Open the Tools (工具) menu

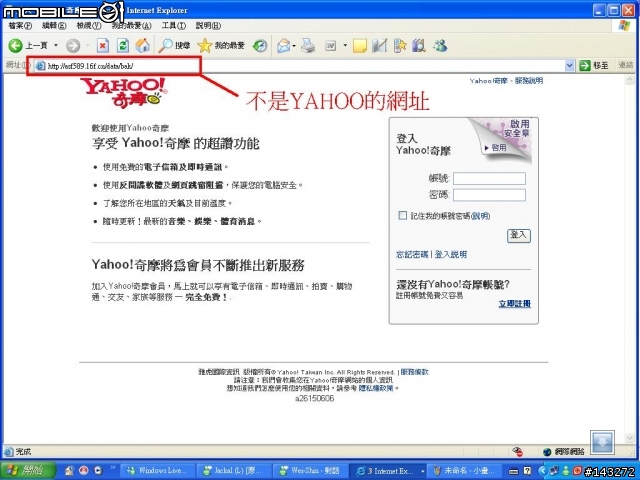(173, 25)
